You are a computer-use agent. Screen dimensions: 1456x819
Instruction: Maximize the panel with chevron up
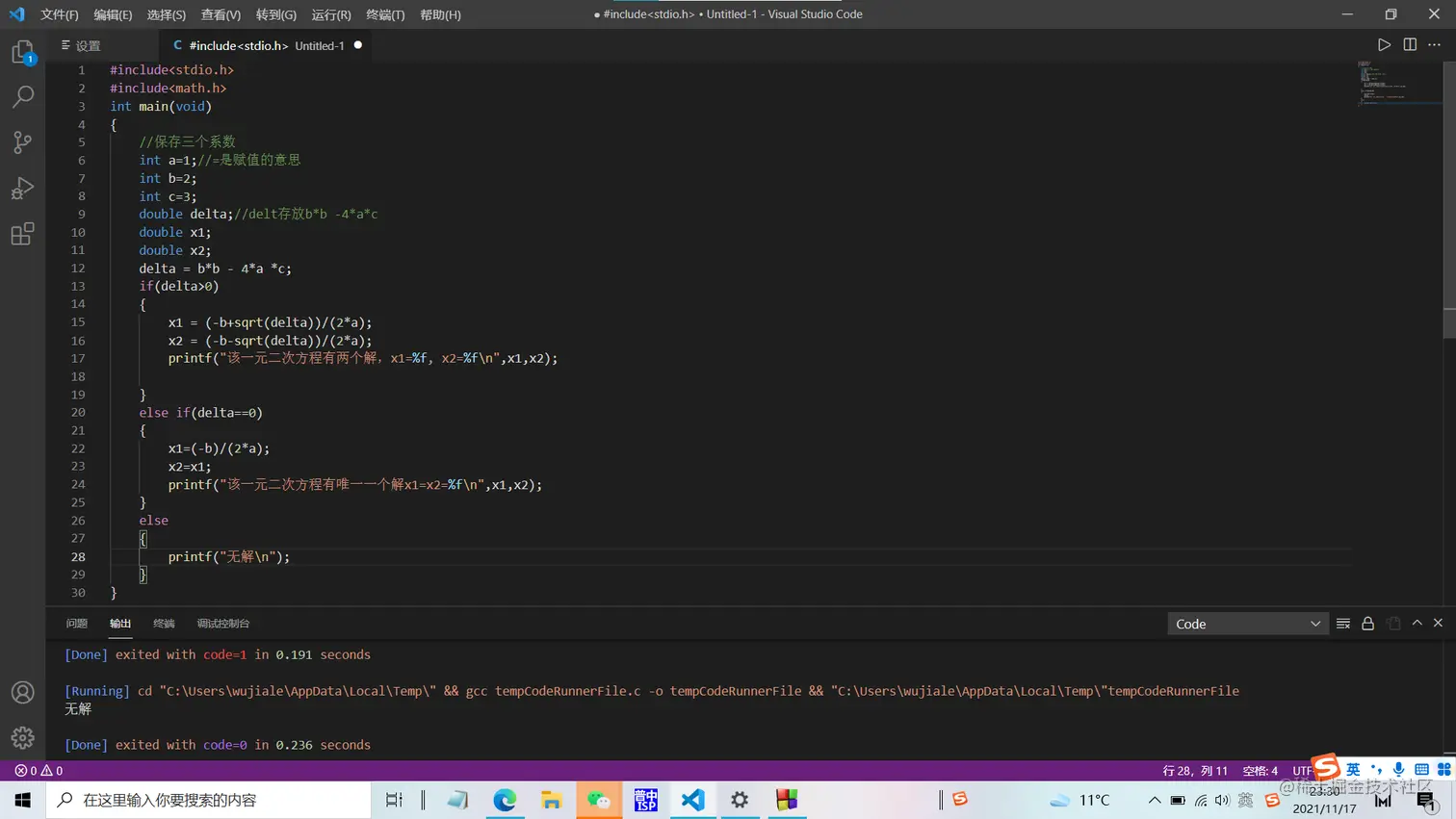point(1417,624)
